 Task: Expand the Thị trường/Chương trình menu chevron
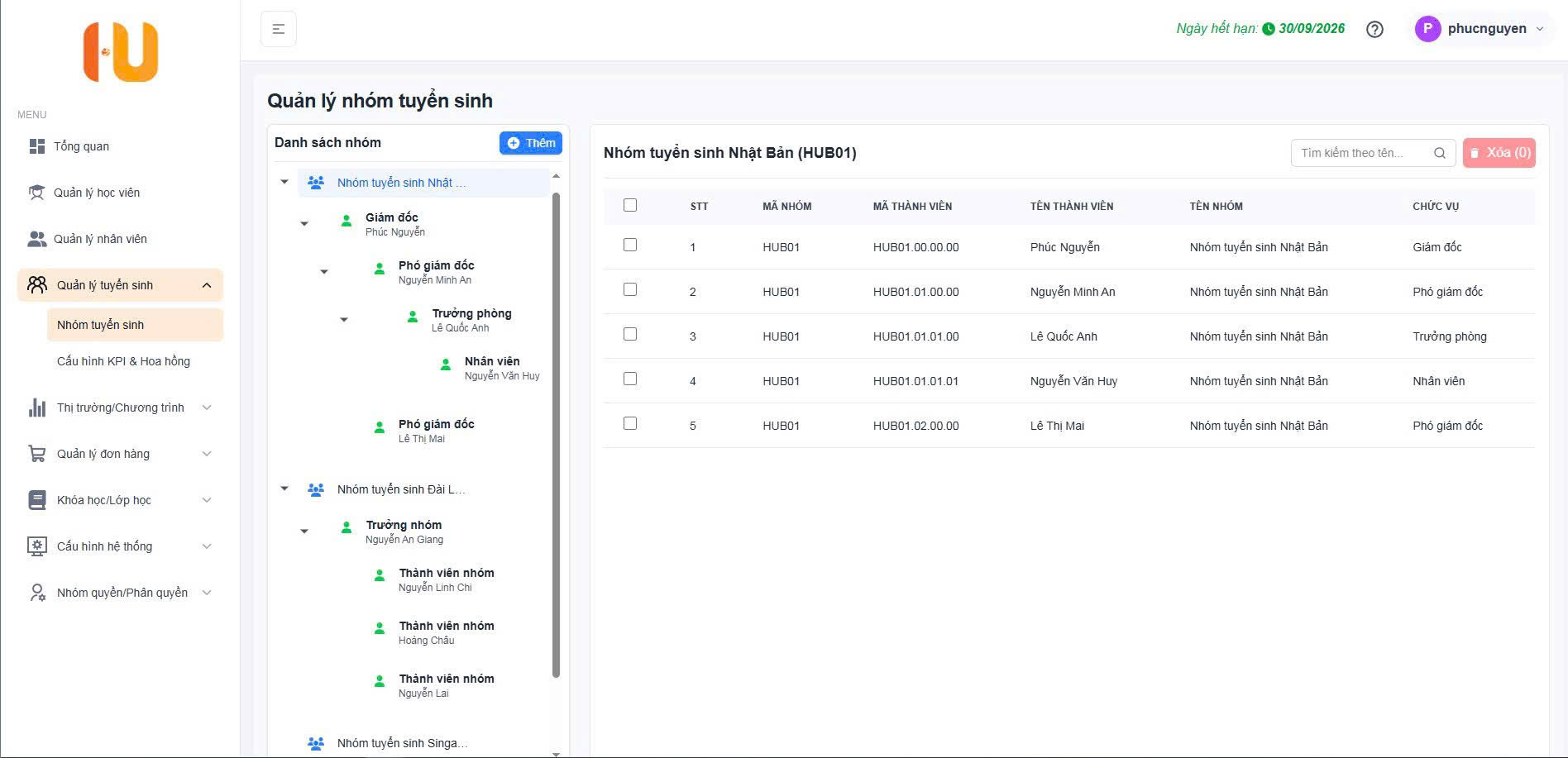[207, 408]
